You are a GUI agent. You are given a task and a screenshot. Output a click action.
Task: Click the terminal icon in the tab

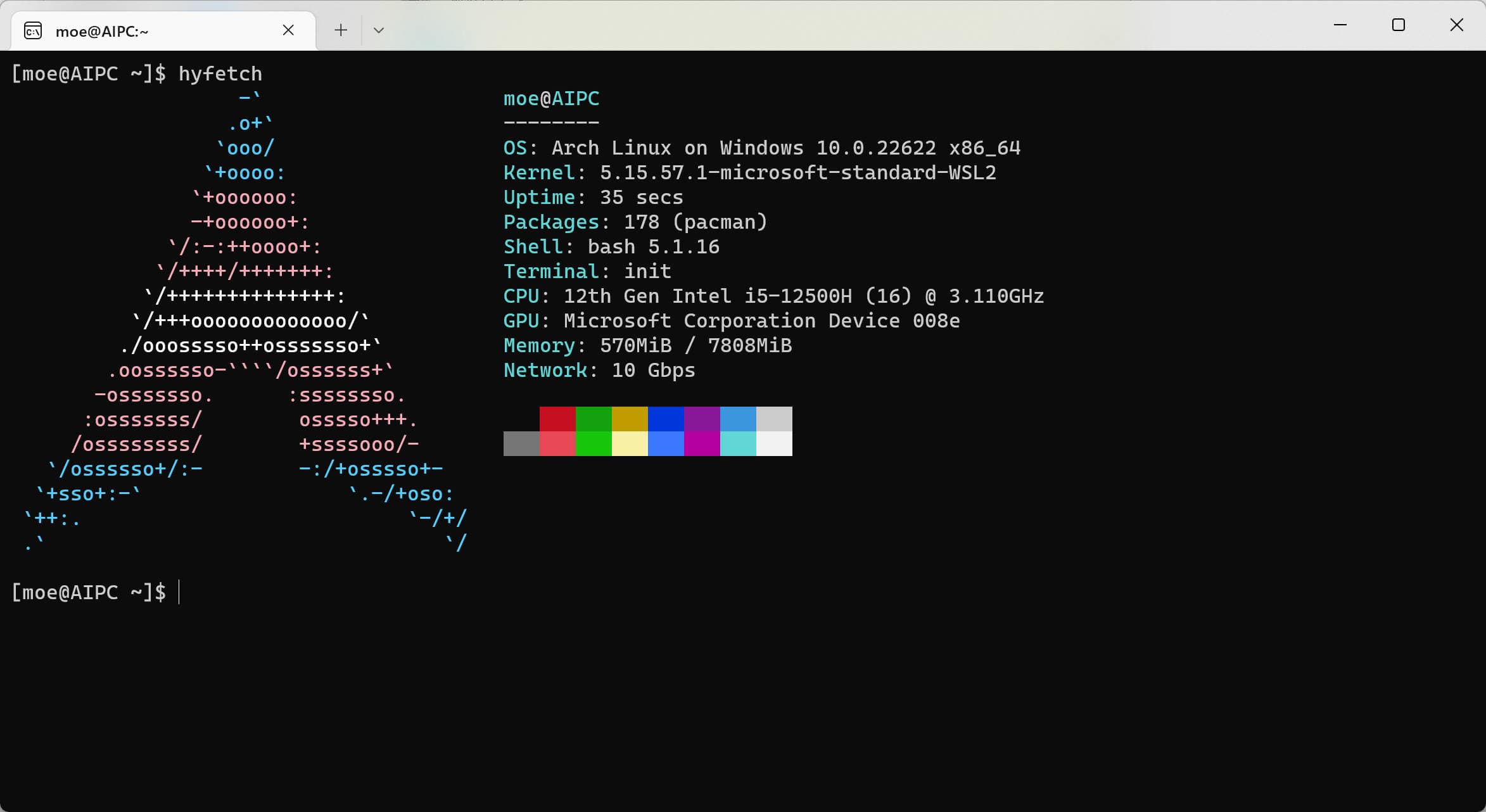[x=33, y=30]
